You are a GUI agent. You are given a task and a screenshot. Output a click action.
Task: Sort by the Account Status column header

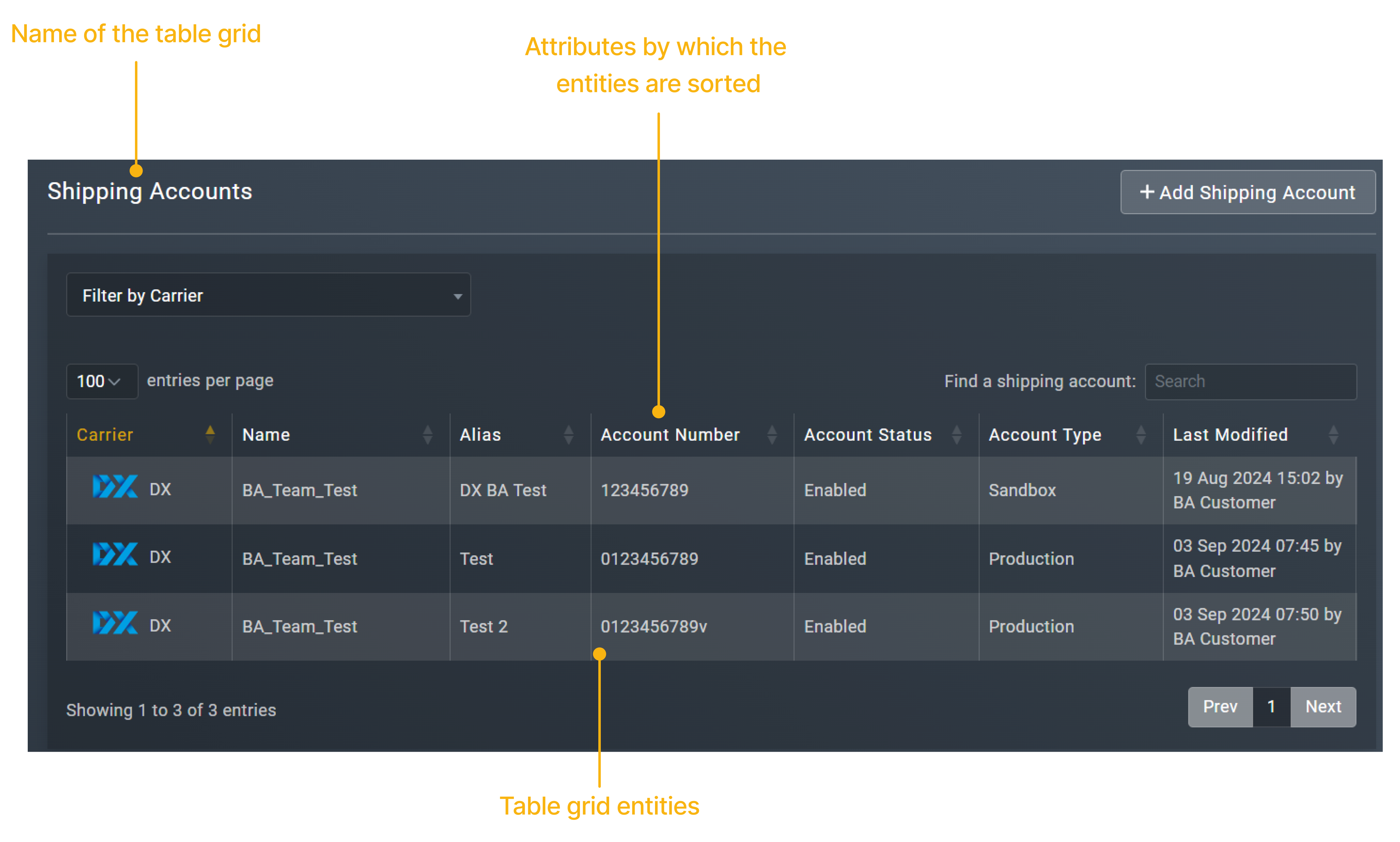click(x=886, y=435)
